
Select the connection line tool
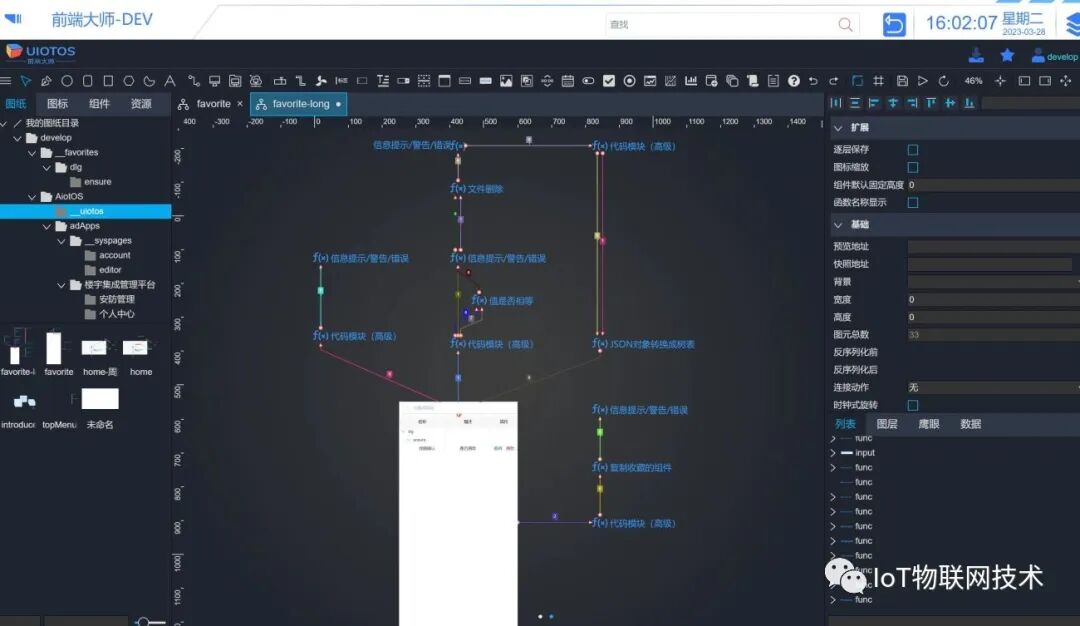tap(194, 81)
